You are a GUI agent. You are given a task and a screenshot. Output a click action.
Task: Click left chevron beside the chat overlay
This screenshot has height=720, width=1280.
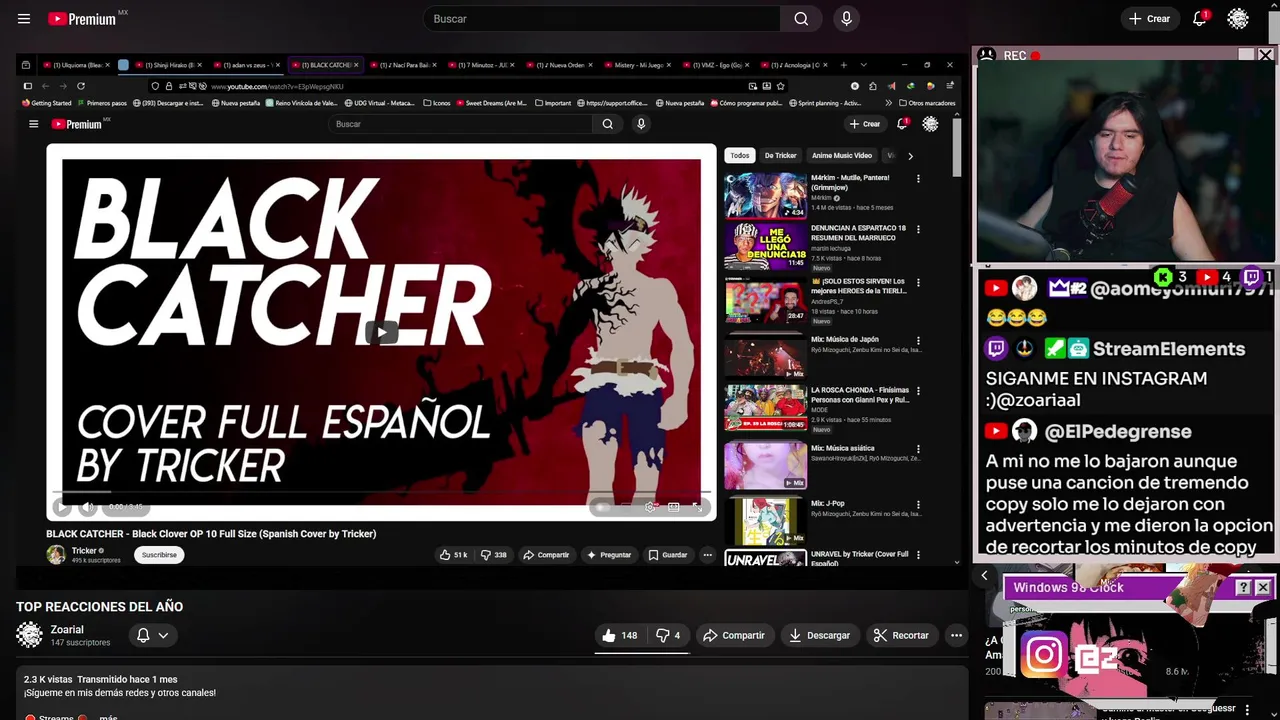point(984,576)
